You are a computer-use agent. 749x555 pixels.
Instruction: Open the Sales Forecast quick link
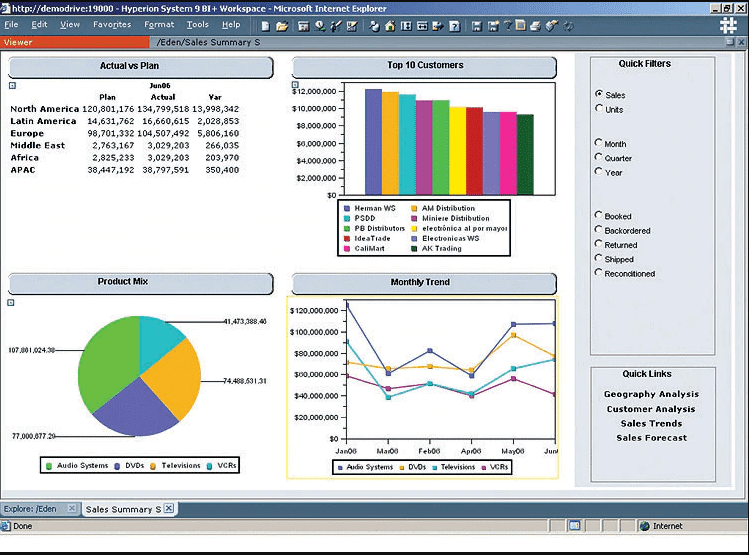[x=651, y=438]
